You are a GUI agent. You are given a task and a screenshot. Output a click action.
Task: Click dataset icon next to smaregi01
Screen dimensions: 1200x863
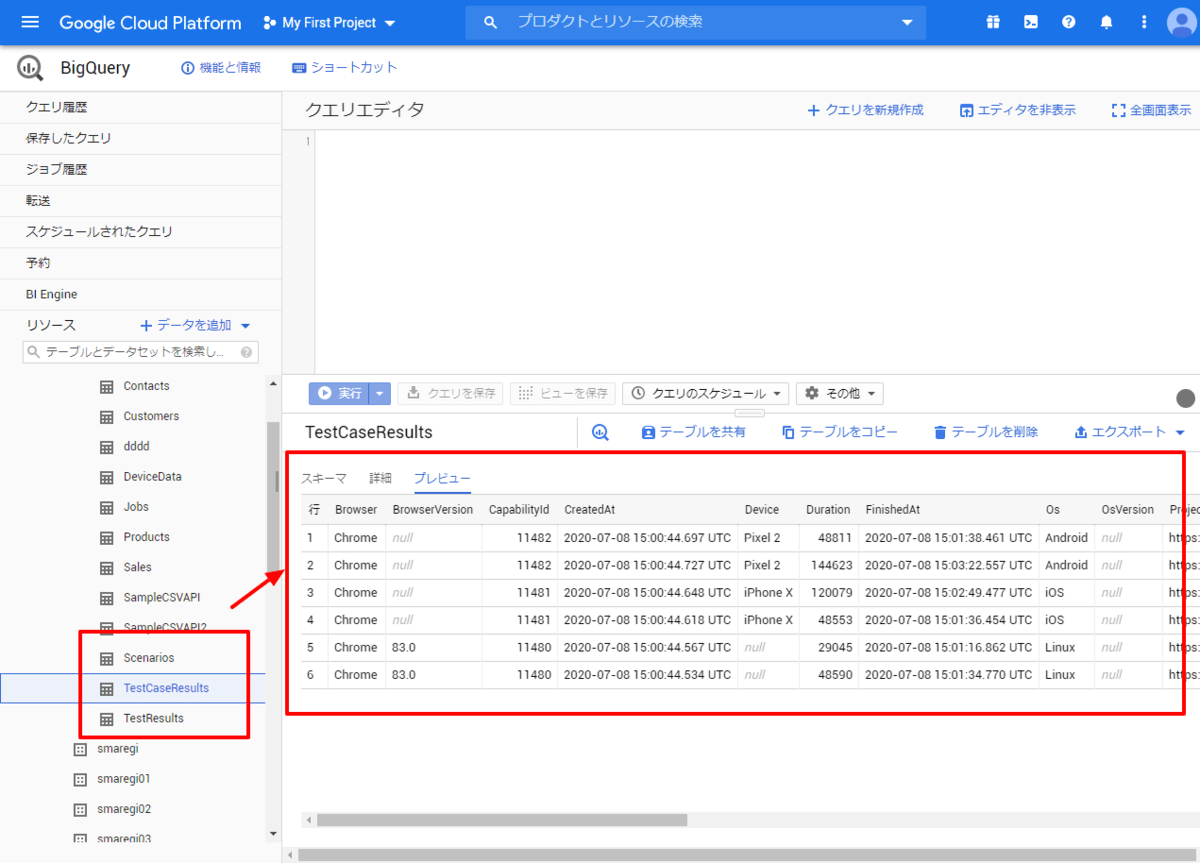[80, 779]
